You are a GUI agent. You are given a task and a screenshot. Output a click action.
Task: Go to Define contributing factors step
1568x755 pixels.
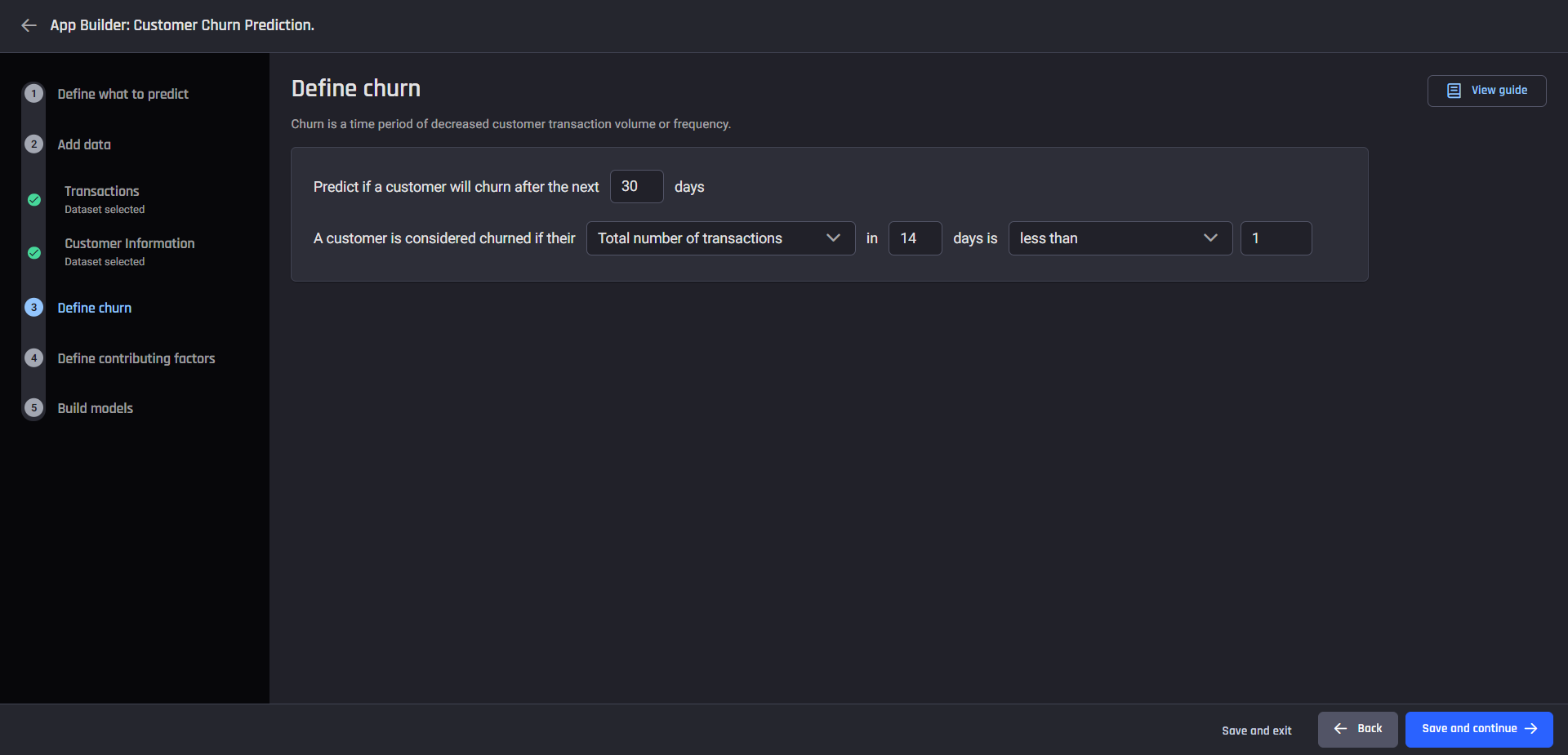(136, 358)
